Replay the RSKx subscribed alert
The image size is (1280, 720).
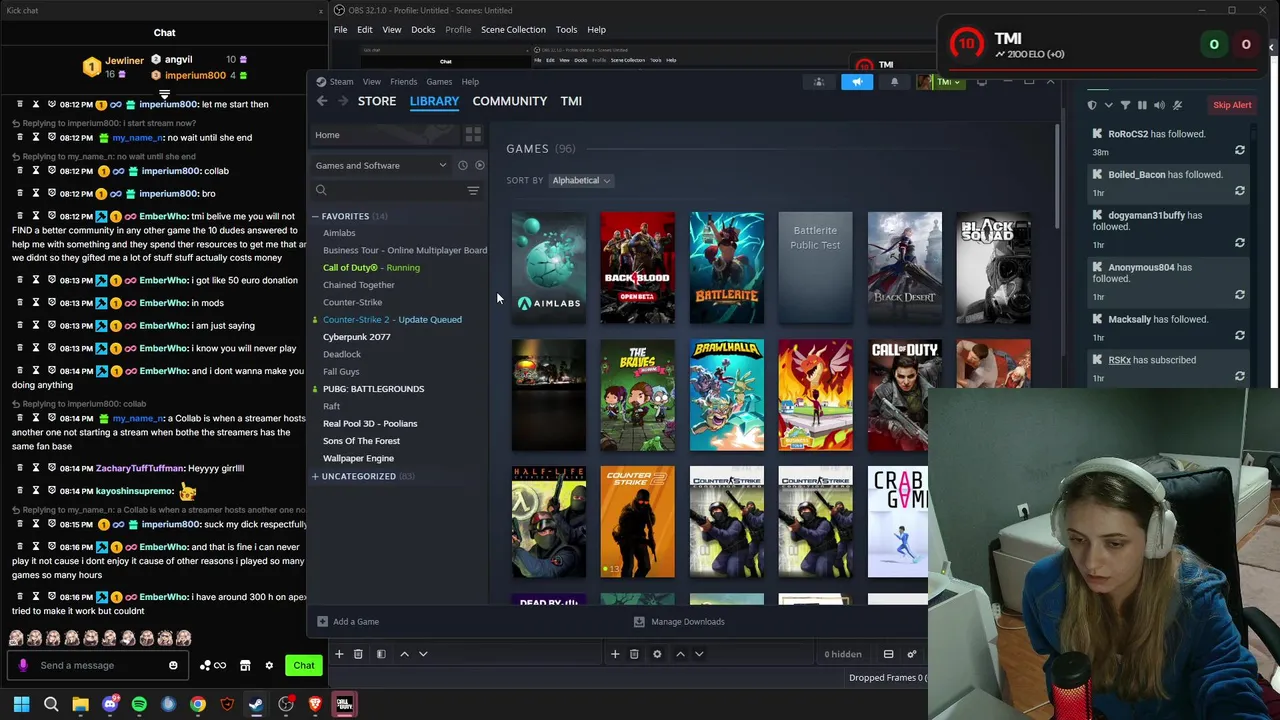(x=1240, y=376)
